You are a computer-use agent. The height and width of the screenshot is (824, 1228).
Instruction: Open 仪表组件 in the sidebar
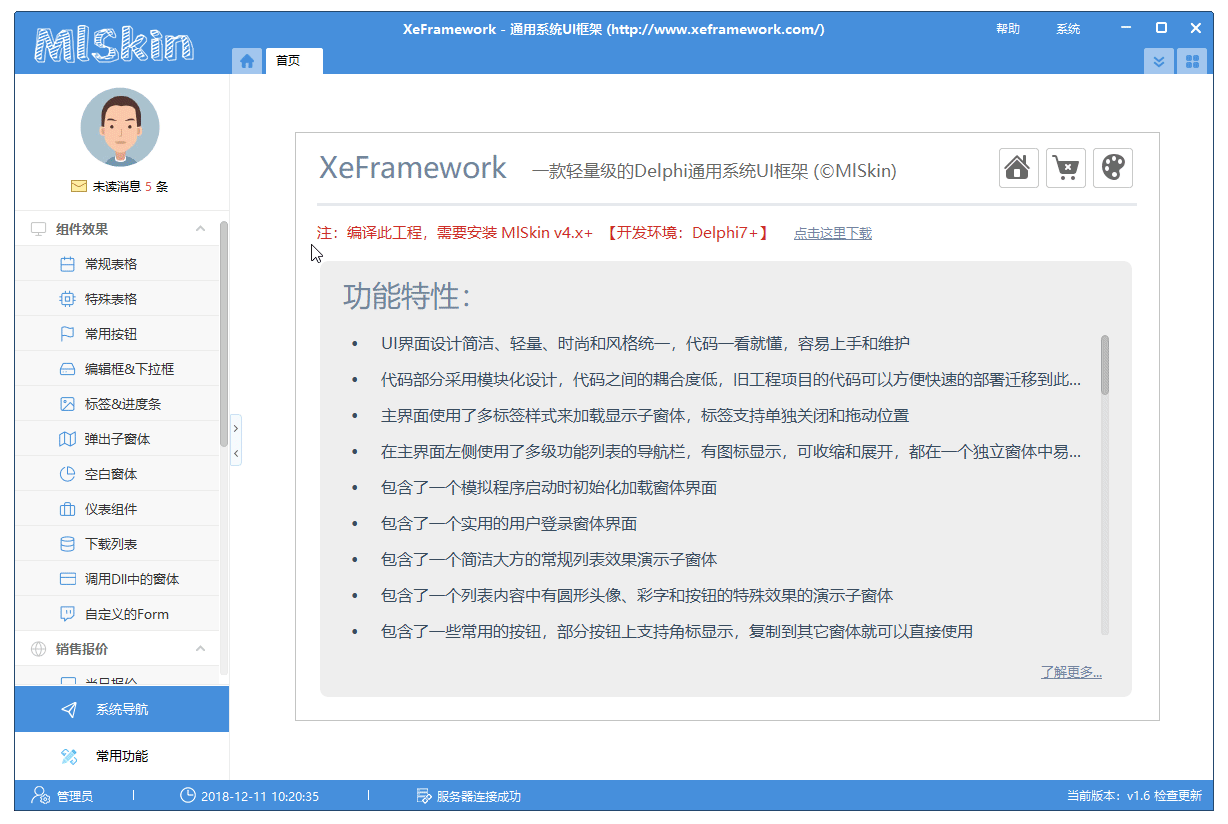click(x=118, y=509)
